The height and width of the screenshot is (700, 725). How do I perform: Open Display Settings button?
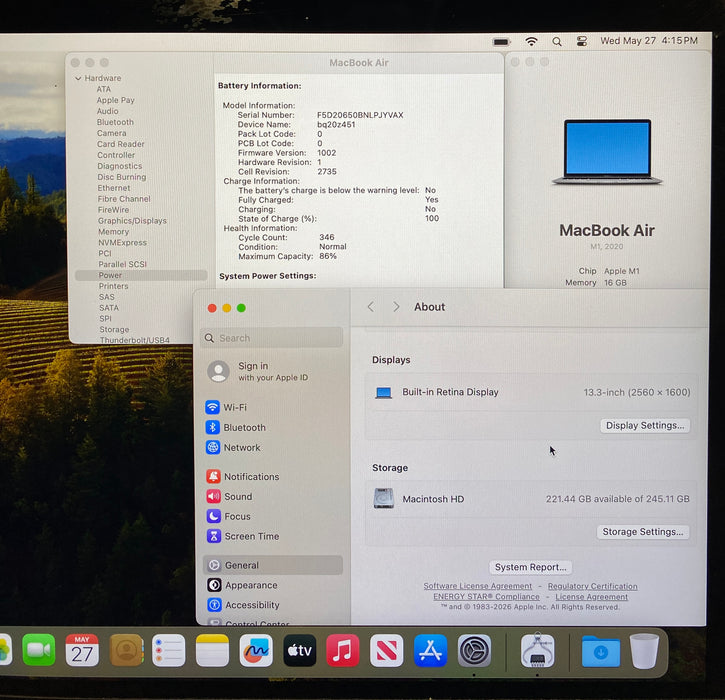pyautogui.click(x=645, y=425)
